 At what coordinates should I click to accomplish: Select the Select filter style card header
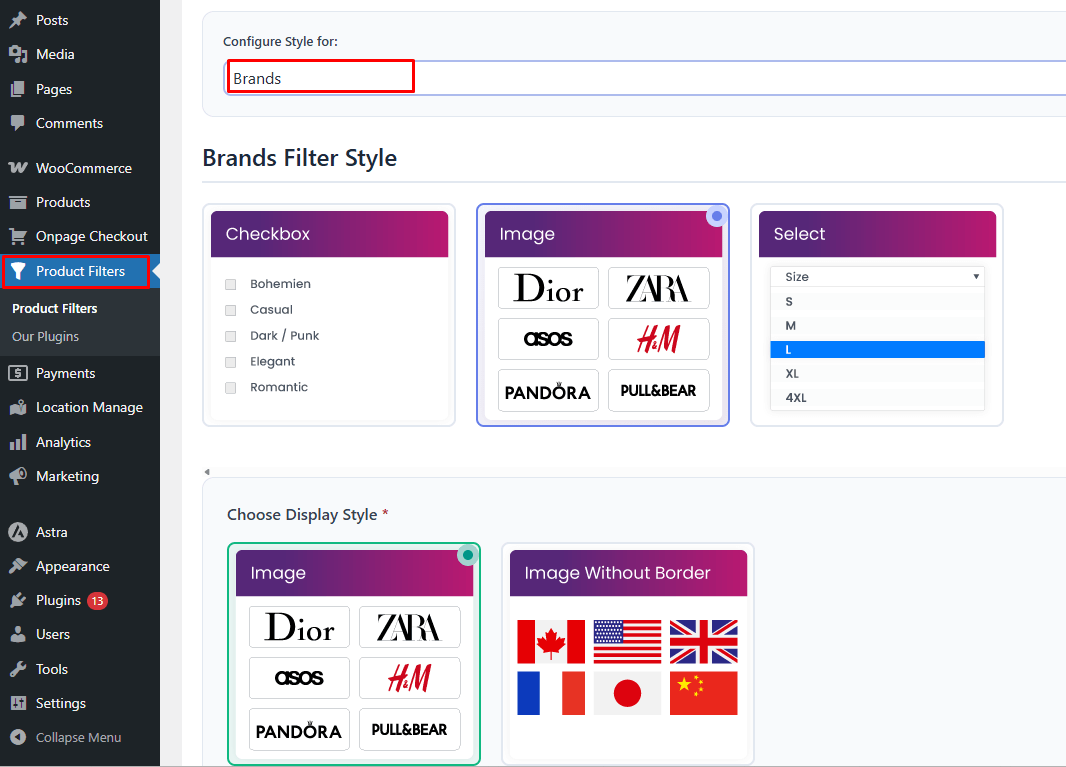pyautogui.click(x=877, y=234)
